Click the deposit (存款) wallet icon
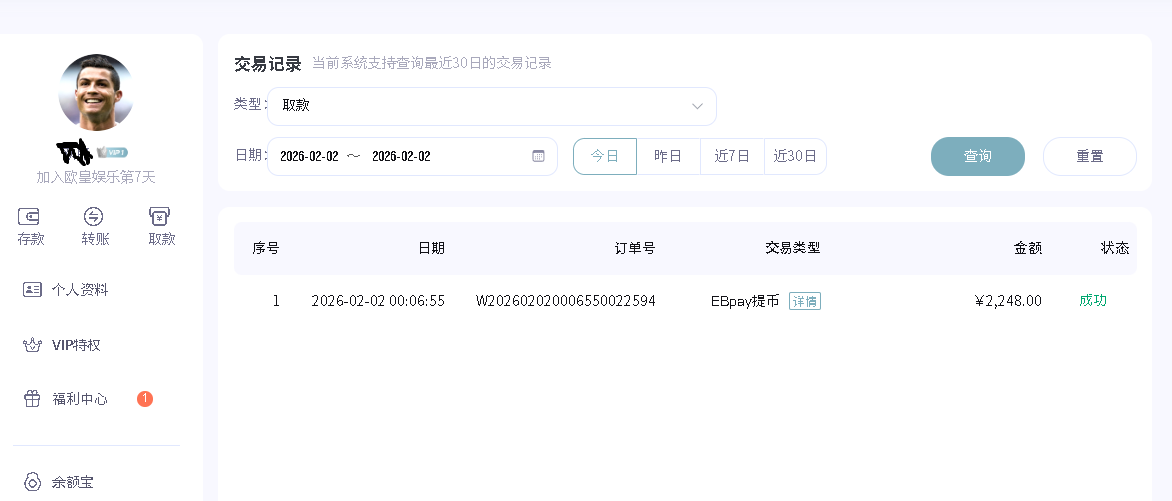This screenshot has height=501, width=1172. point(30,217)
